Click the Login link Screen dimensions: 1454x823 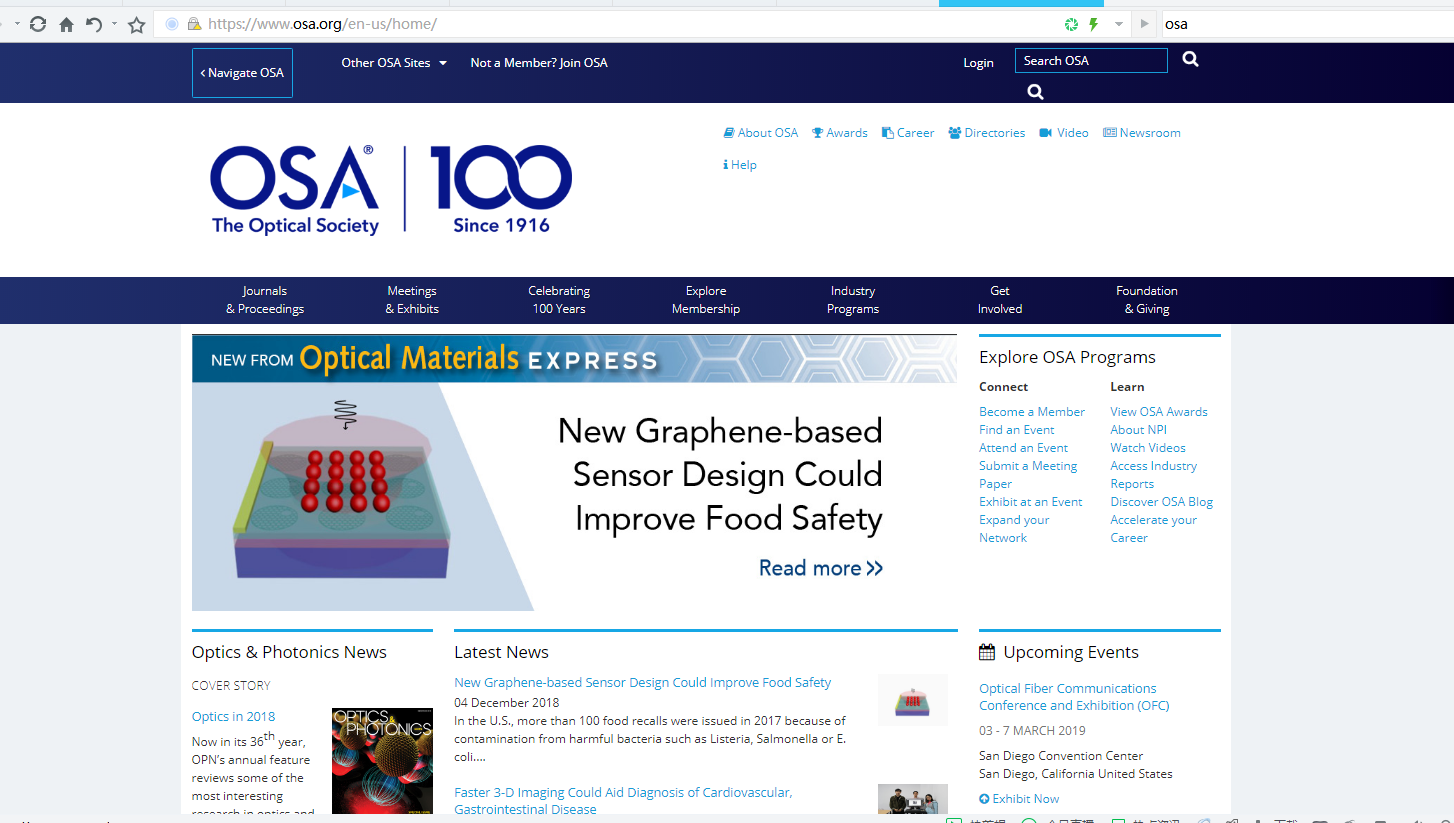click(x=978, y=63)
